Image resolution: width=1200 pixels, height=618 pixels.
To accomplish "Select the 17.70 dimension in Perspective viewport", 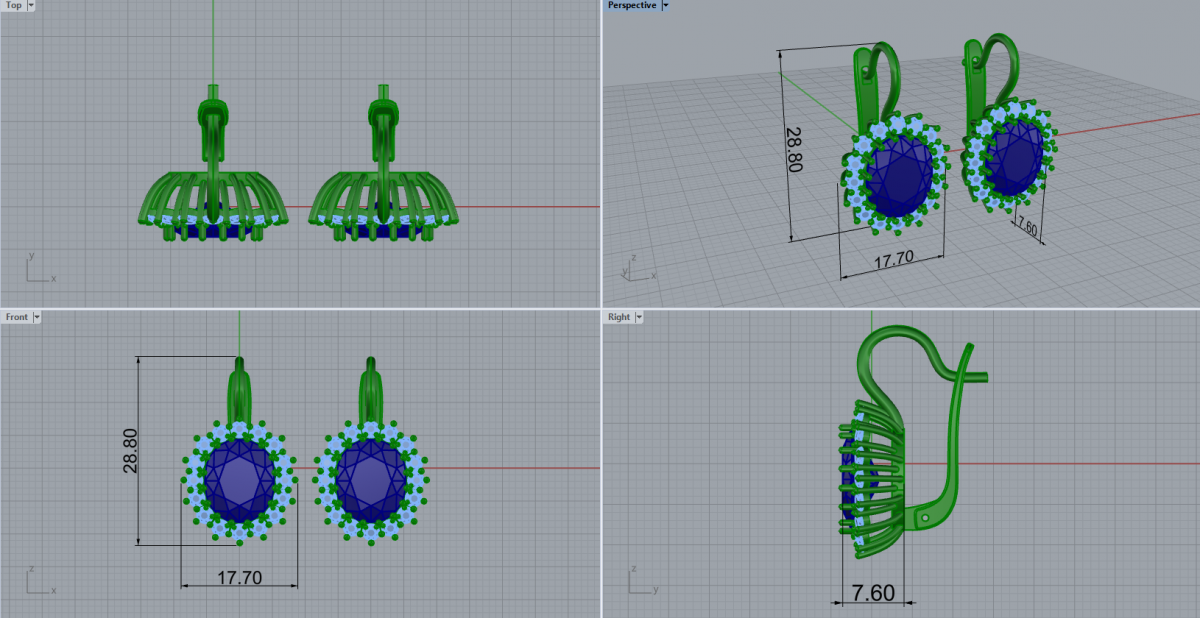I will [892, 259].
